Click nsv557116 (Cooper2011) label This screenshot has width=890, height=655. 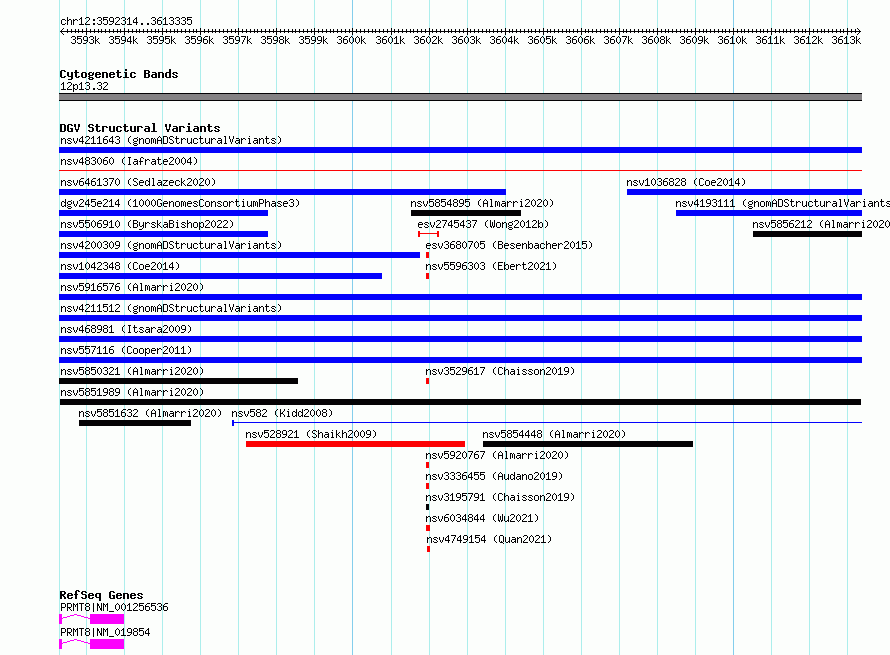[126, 350]
